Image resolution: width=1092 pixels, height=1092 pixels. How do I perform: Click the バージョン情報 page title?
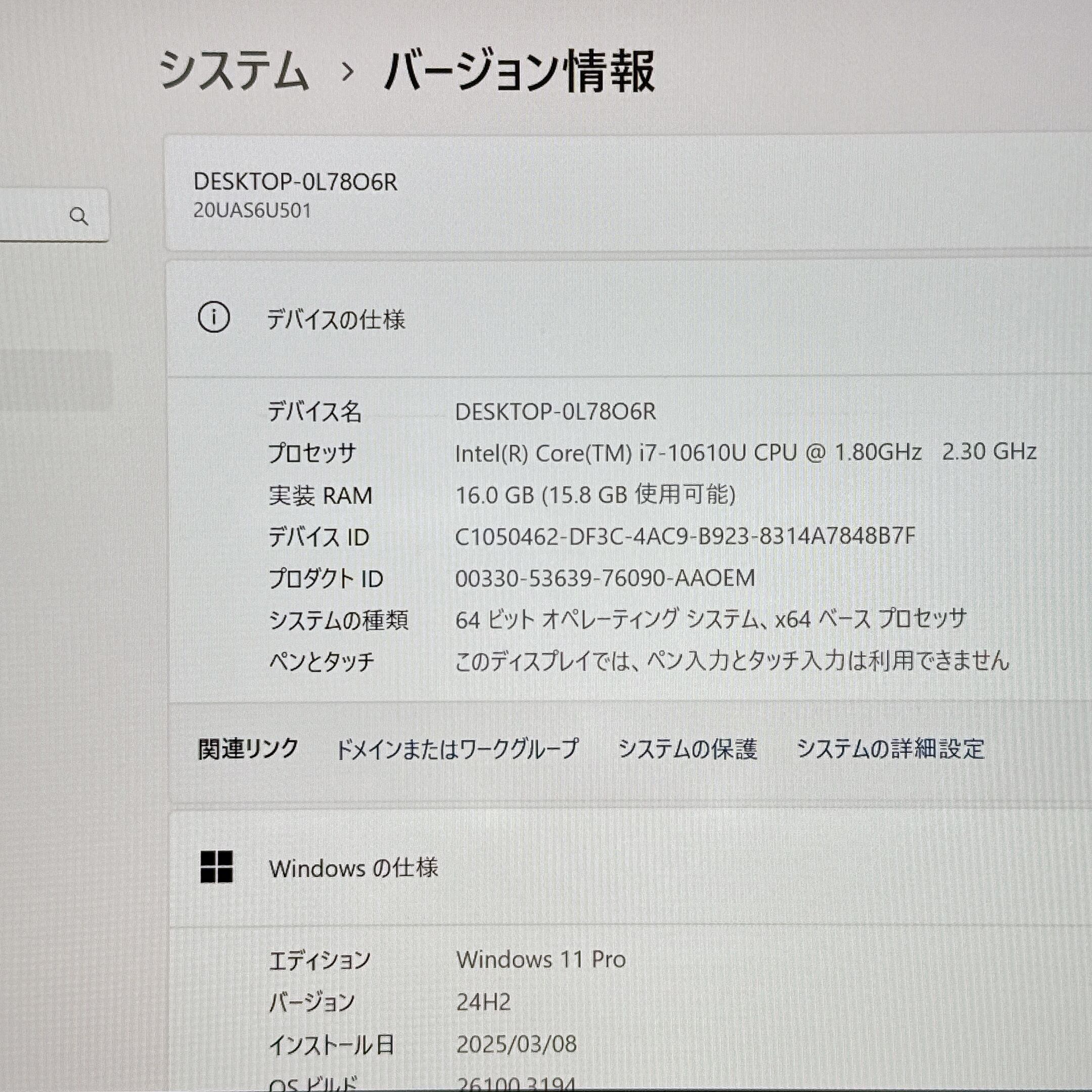(x=519, y=72)
